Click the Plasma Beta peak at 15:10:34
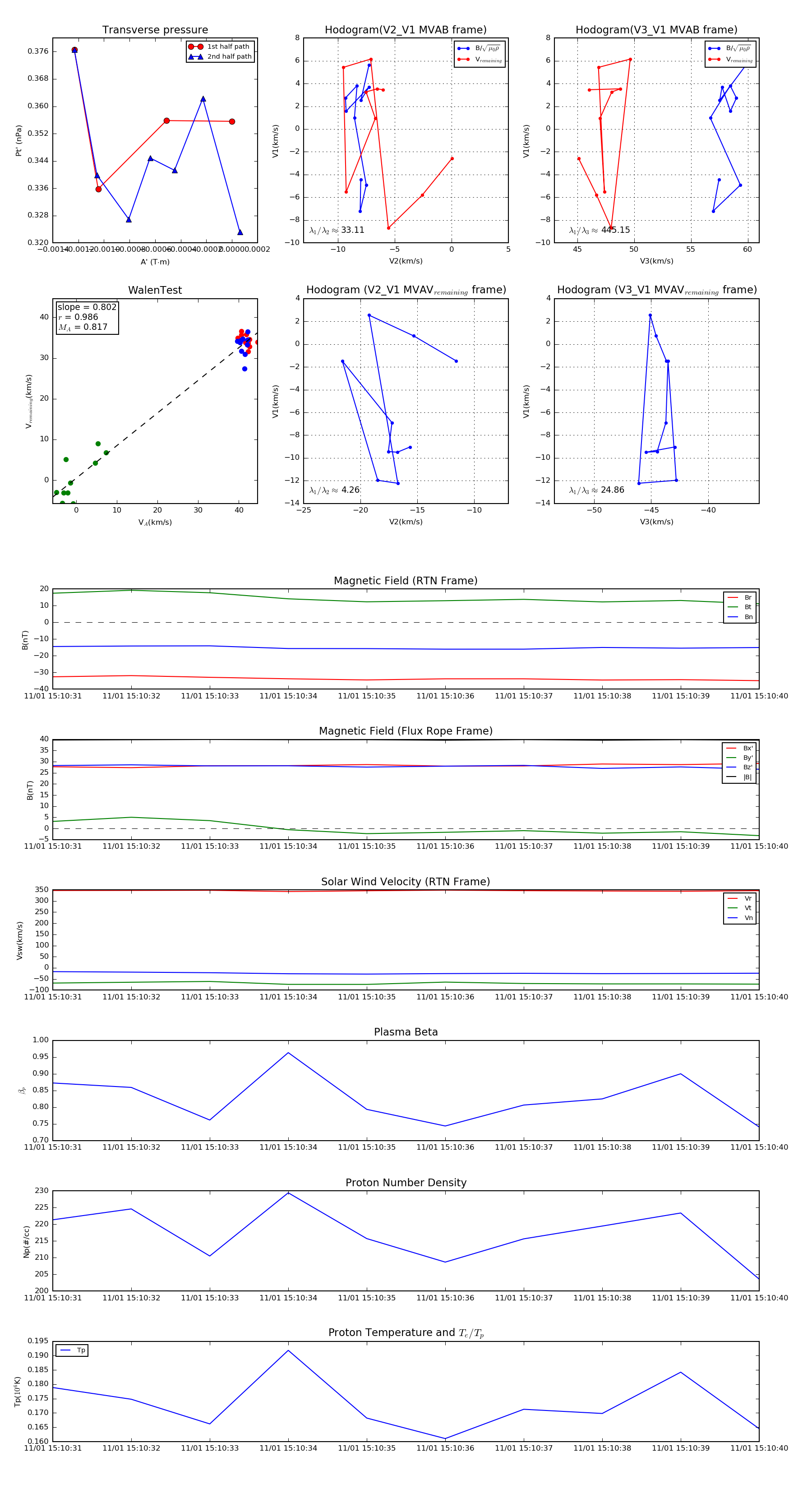This screenshot has width=812, height=1489. coord(288,1053)
